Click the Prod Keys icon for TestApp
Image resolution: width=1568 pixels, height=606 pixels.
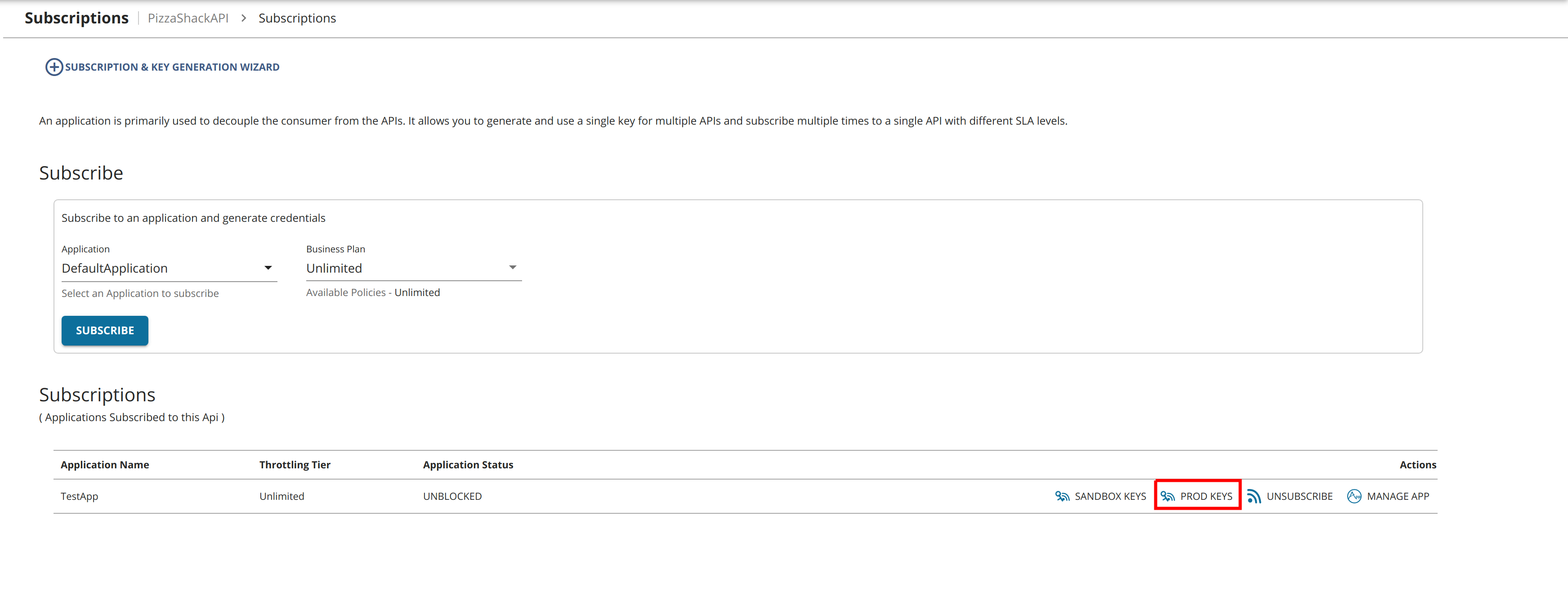[x=1167, y=496]
